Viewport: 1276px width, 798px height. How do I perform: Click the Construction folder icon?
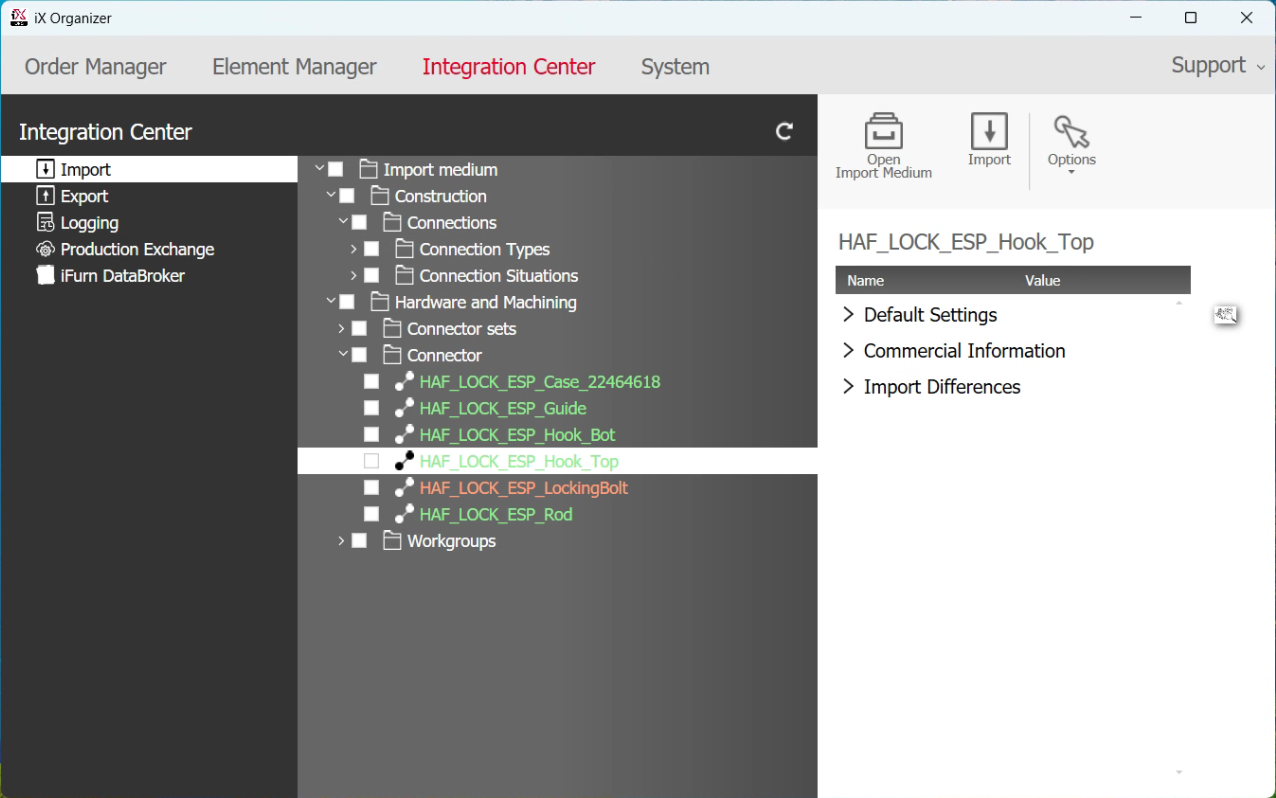pyautogui.click(x=380, y=196)
